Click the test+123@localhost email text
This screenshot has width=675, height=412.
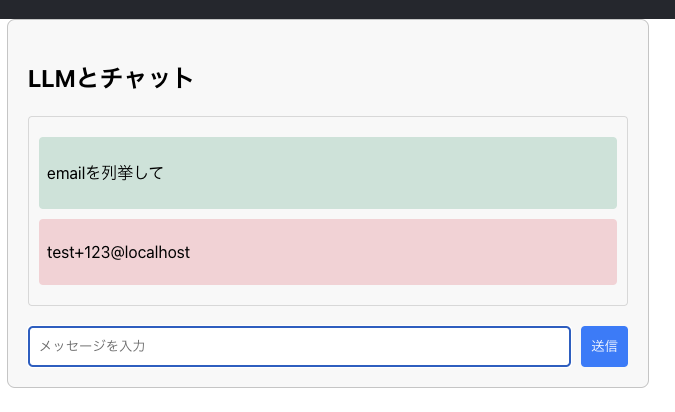[x=118, y=252]
